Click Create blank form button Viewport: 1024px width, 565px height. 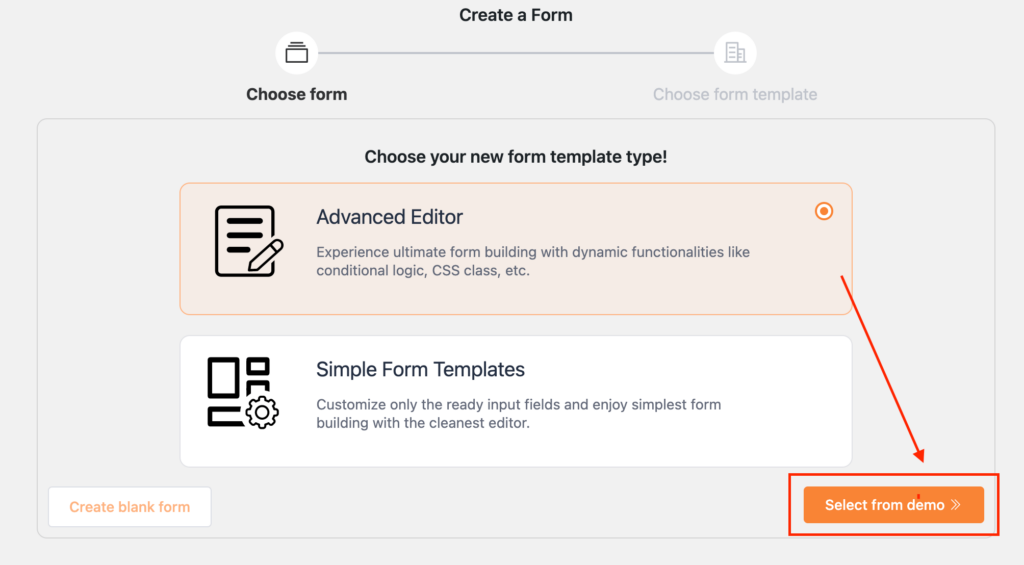tap(129, 507)
